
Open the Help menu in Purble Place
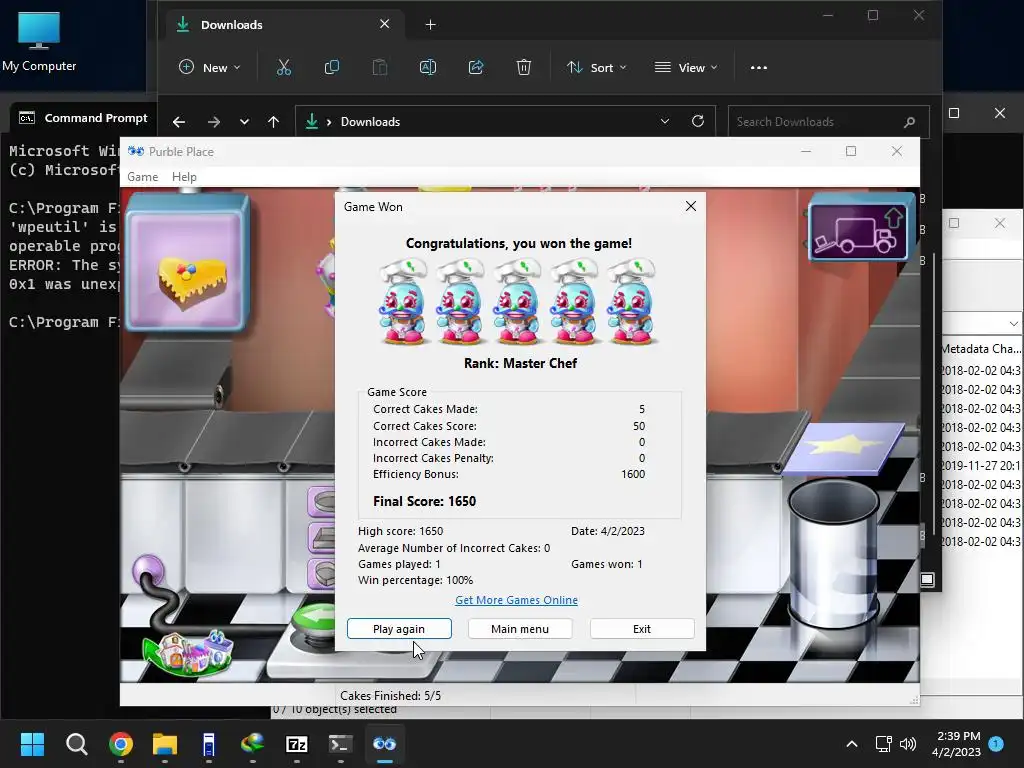(184, 177)
